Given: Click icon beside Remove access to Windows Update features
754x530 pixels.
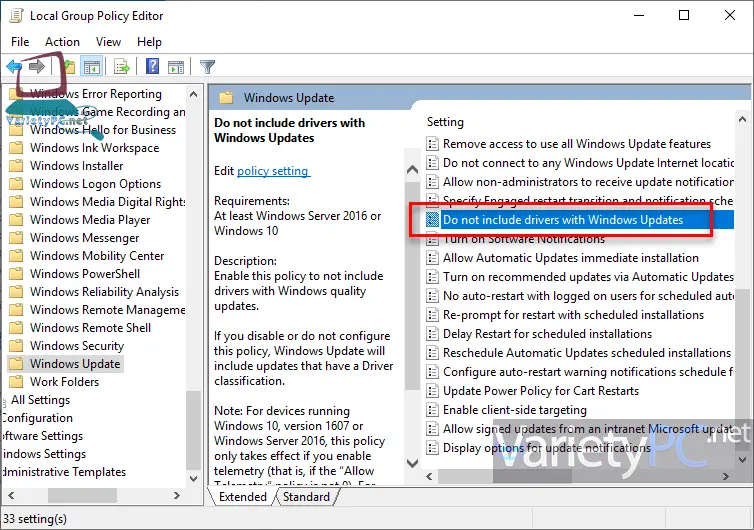Looking at the screenshot, I should [433, 144].
